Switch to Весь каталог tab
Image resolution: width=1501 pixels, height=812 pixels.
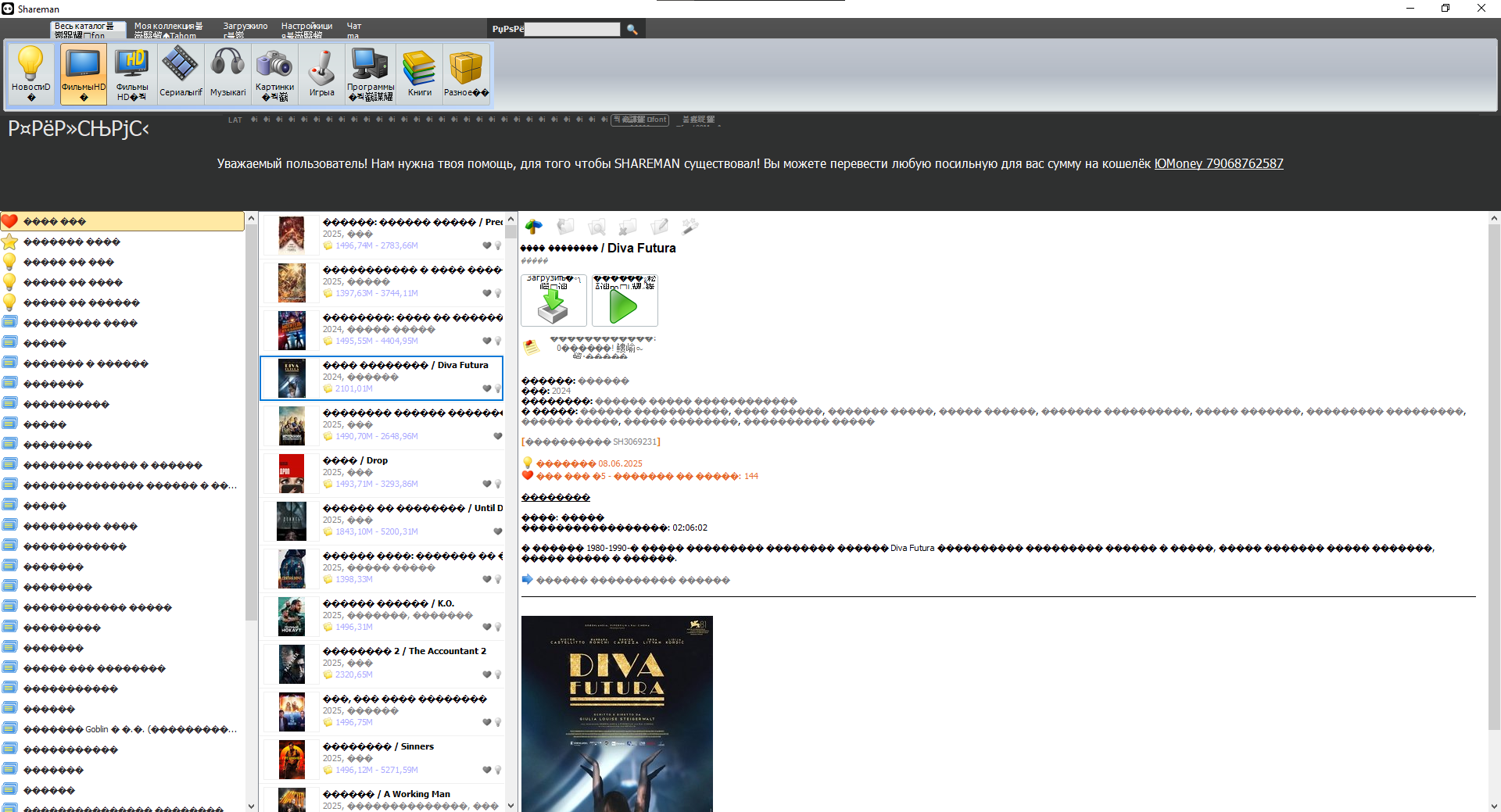tap(88, 30)
